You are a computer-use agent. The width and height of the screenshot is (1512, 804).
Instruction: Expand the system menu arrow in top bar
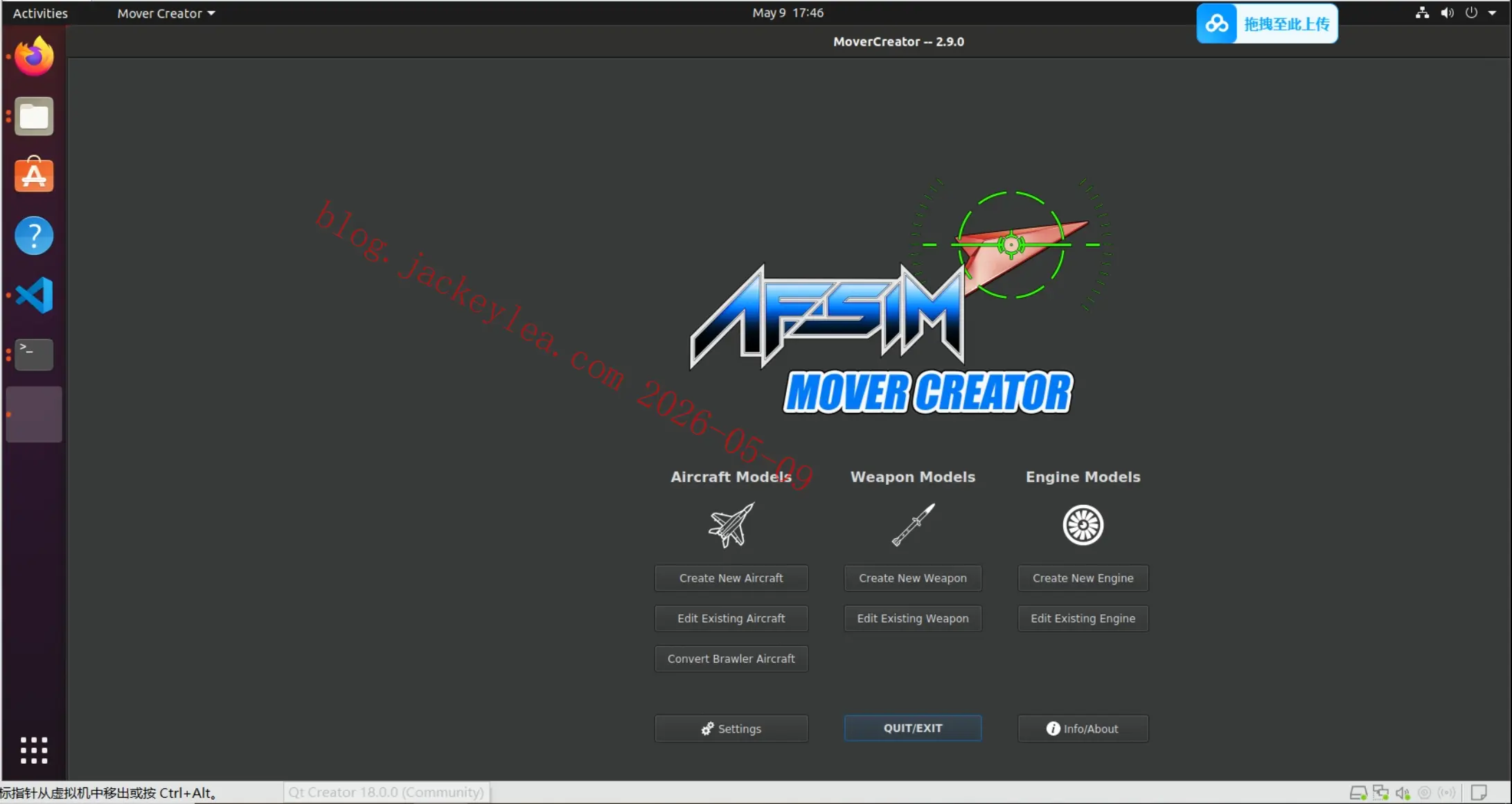[1492, 12]
